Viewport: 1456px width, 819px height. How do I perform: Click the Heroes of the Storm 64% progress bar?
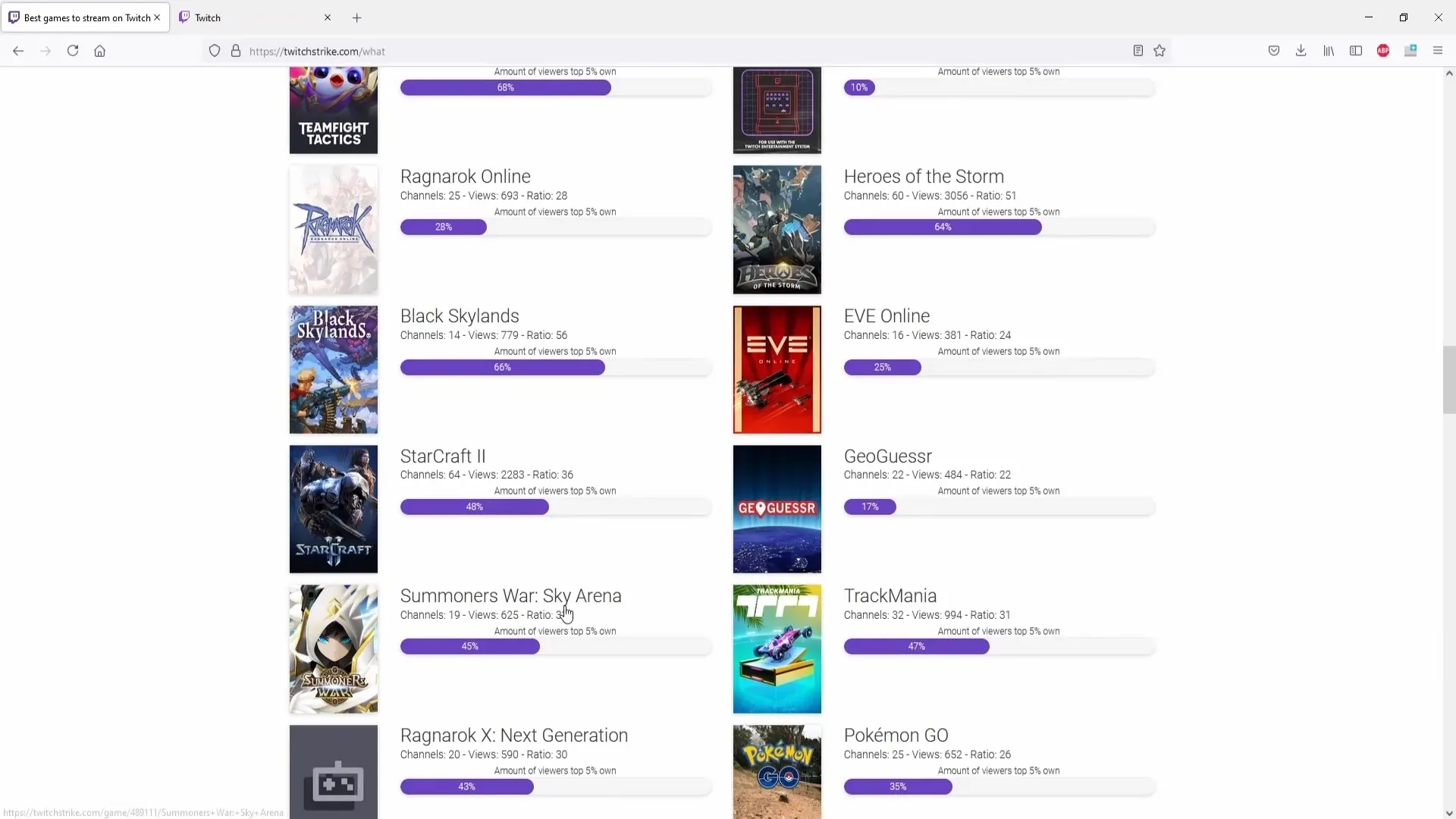click(x=942, y=227)
